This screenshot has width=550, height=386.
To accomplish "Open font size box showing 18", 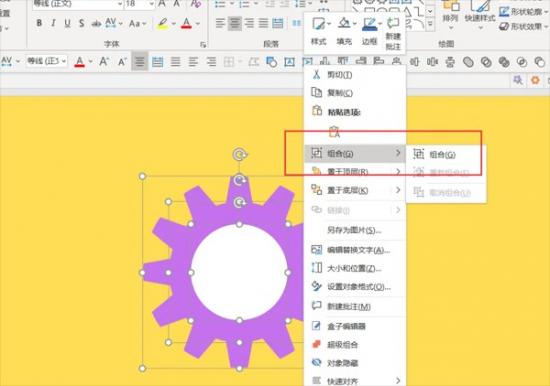I will point(140,4).
